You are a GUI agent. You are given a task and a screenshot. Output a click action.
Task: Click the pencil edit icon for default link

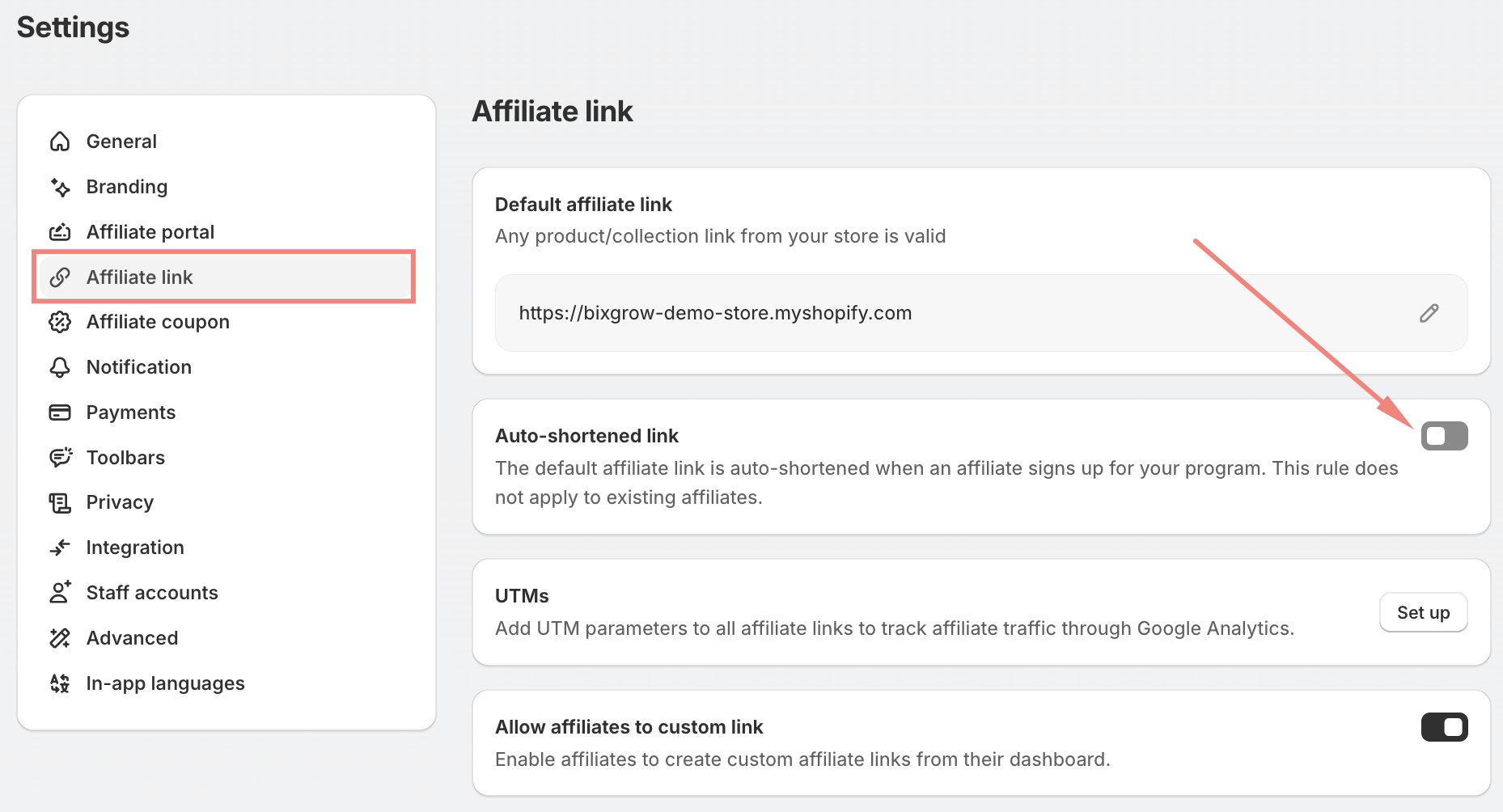(x=1429, y=313)
